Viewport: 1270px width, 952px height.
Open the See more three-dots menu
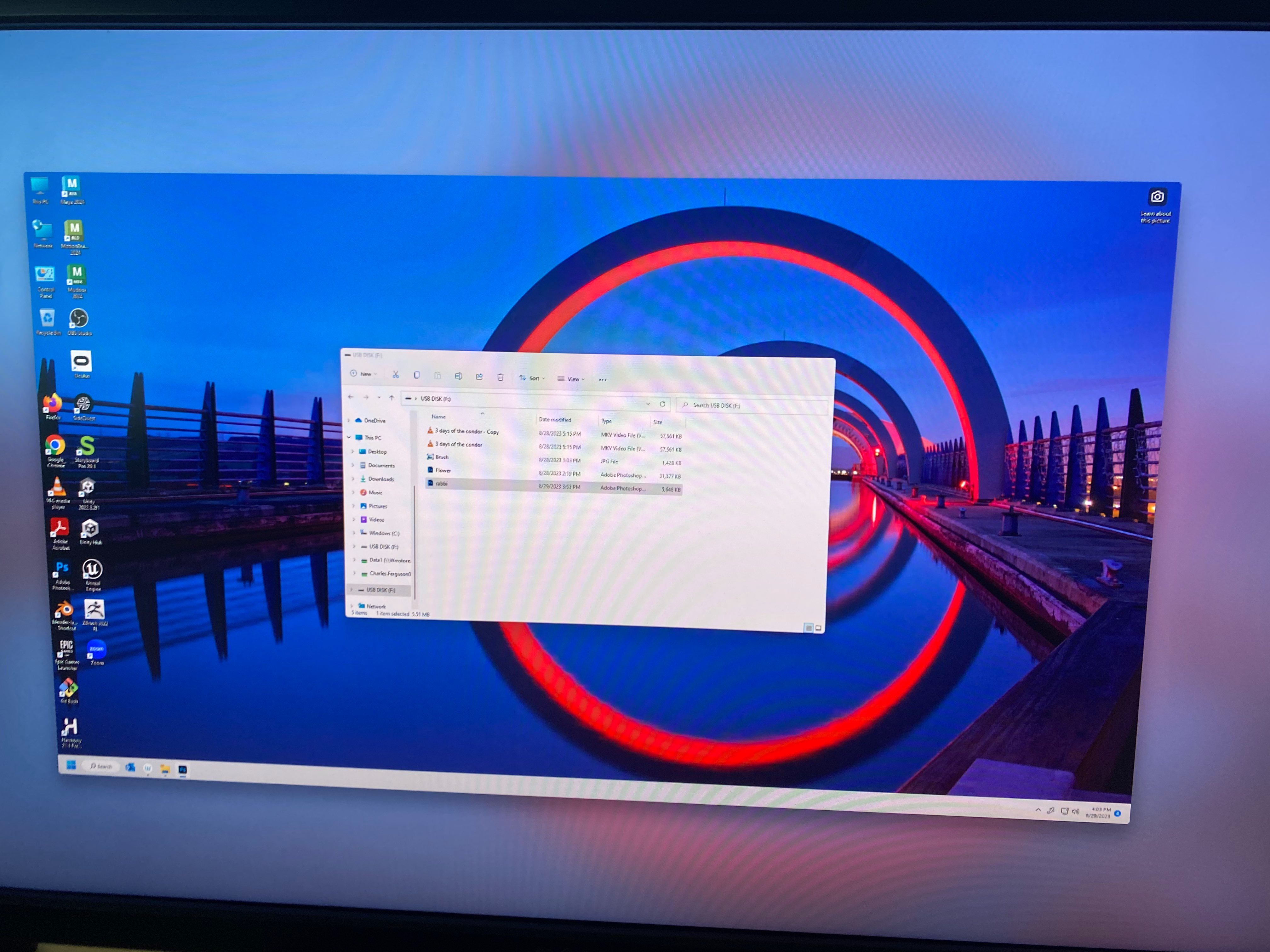[x=602, y=379]
